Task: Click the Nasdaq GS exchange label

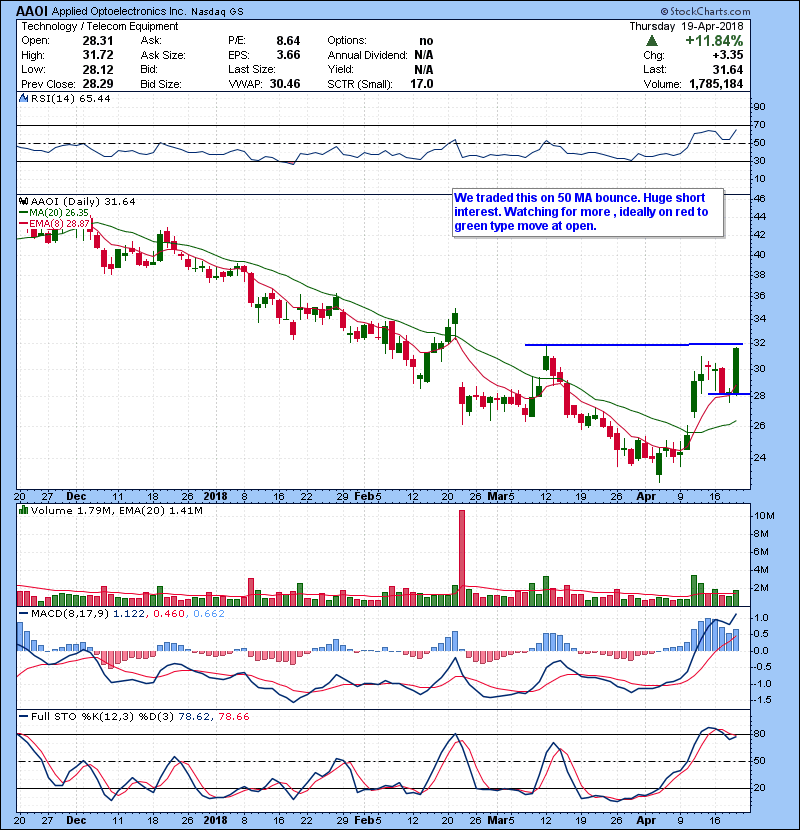Action: (x=217, y=12)
